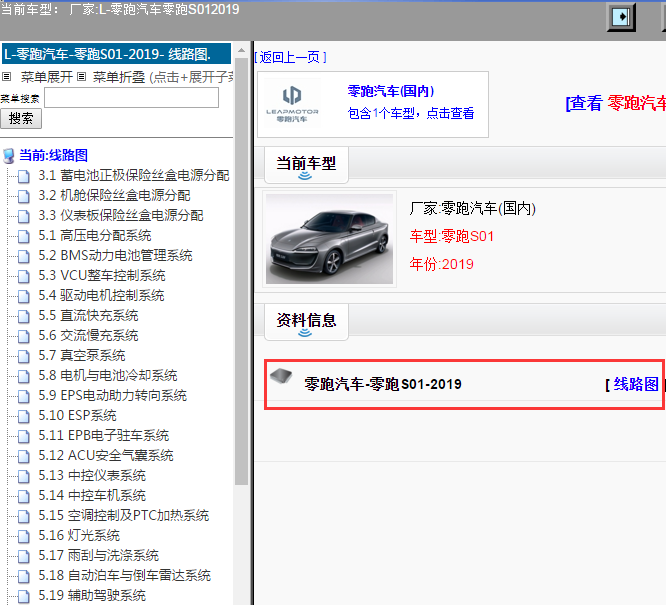Viewport: 666px width, 605px height.
Task: Click page icon beside 5.5 直流快充系统
Action: click(x=24, y=316)
